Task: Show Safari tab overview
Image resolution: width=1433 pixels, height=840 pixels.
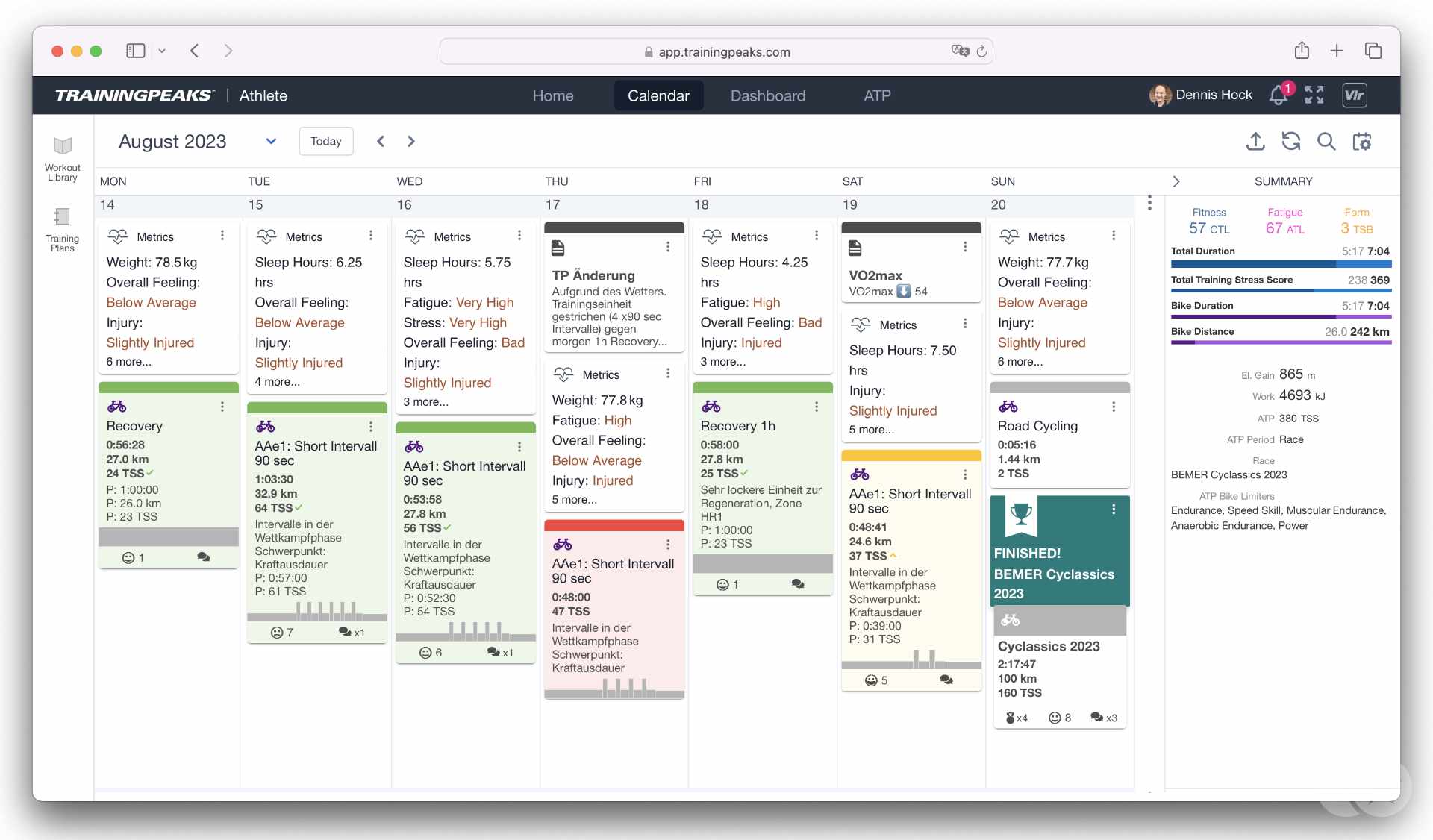Action: click(x=1373, y=51)
